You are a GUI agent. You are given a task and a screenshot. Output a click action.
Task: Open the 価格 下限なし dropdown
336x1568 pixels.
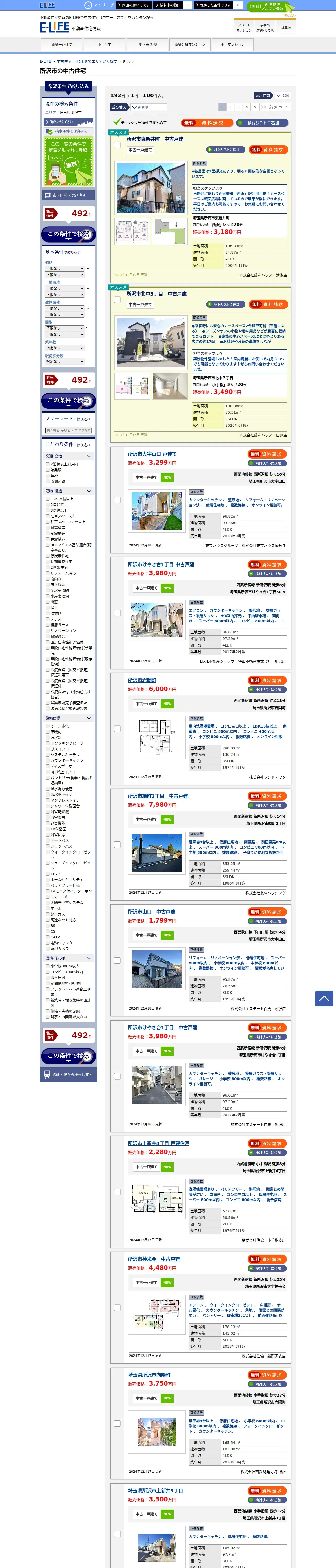(x=65, y=268)
